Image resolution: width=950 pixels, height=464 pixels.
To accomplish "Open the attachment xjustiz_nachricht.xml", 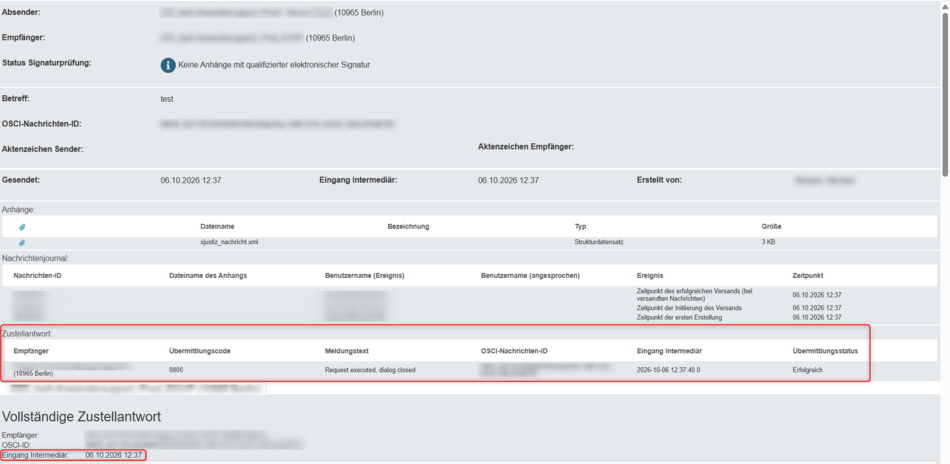I will coord(230,242).
